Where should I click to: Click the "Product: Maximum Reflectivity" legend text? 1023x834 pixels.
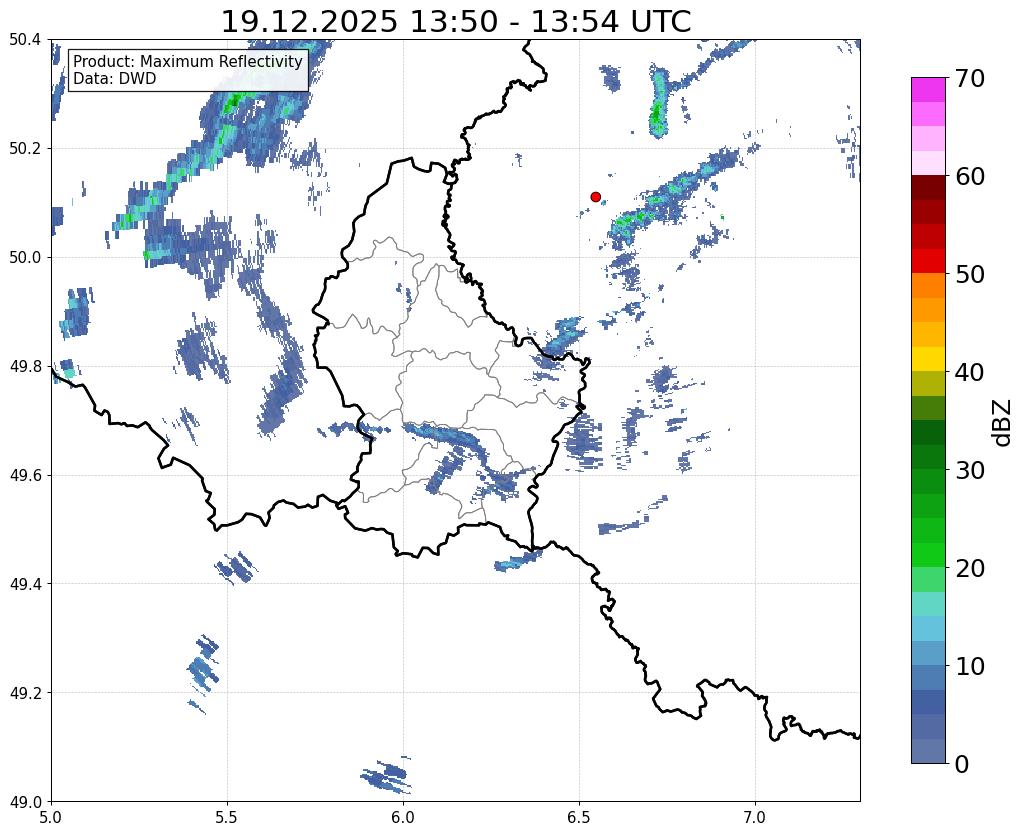pyautogui.click(x=188, y=61)
